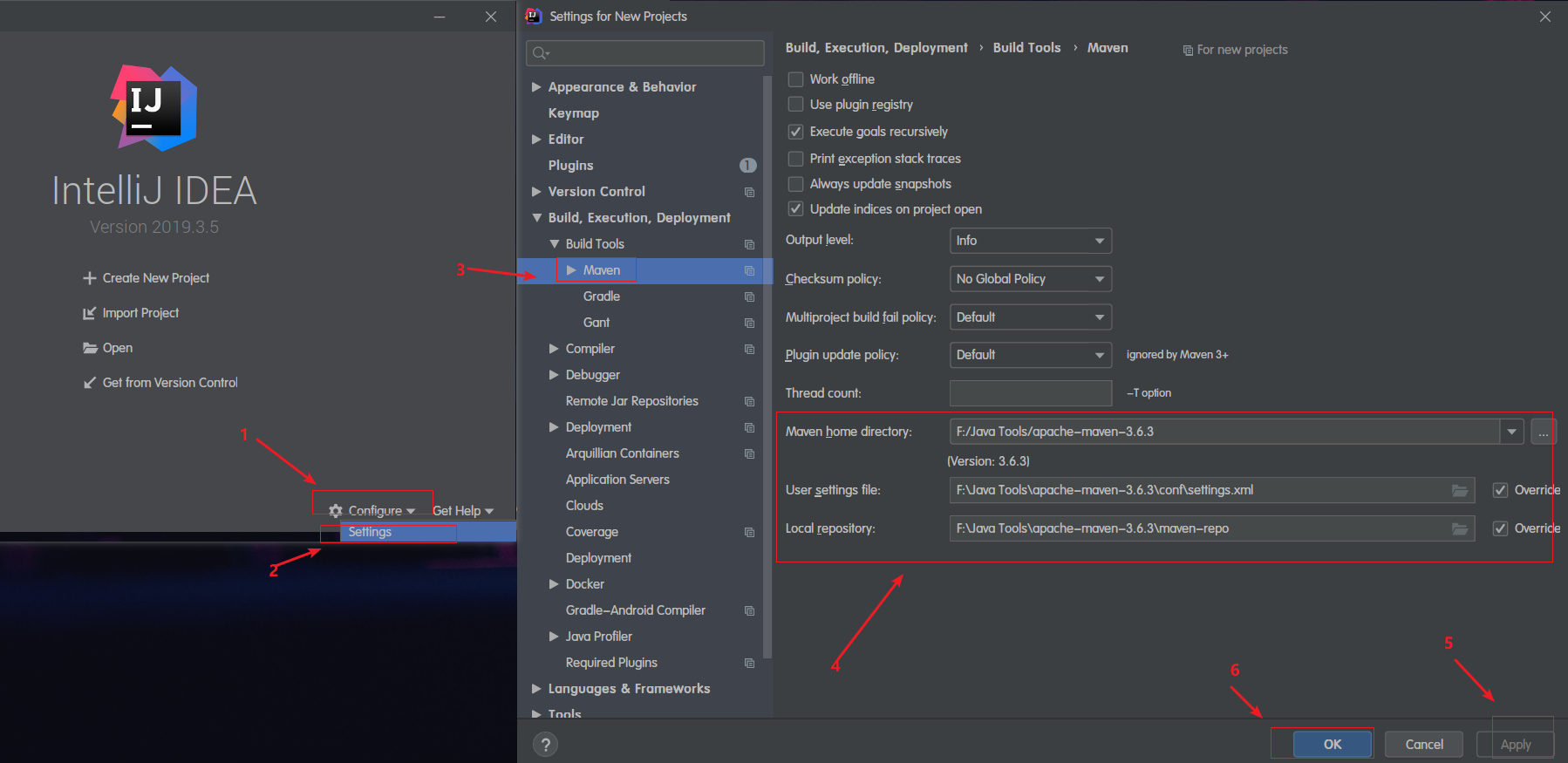This screenshot has height=763, width=1568.
Task: Click the project-level icon on Arquillian Containers row
Action: coord(749,453)
